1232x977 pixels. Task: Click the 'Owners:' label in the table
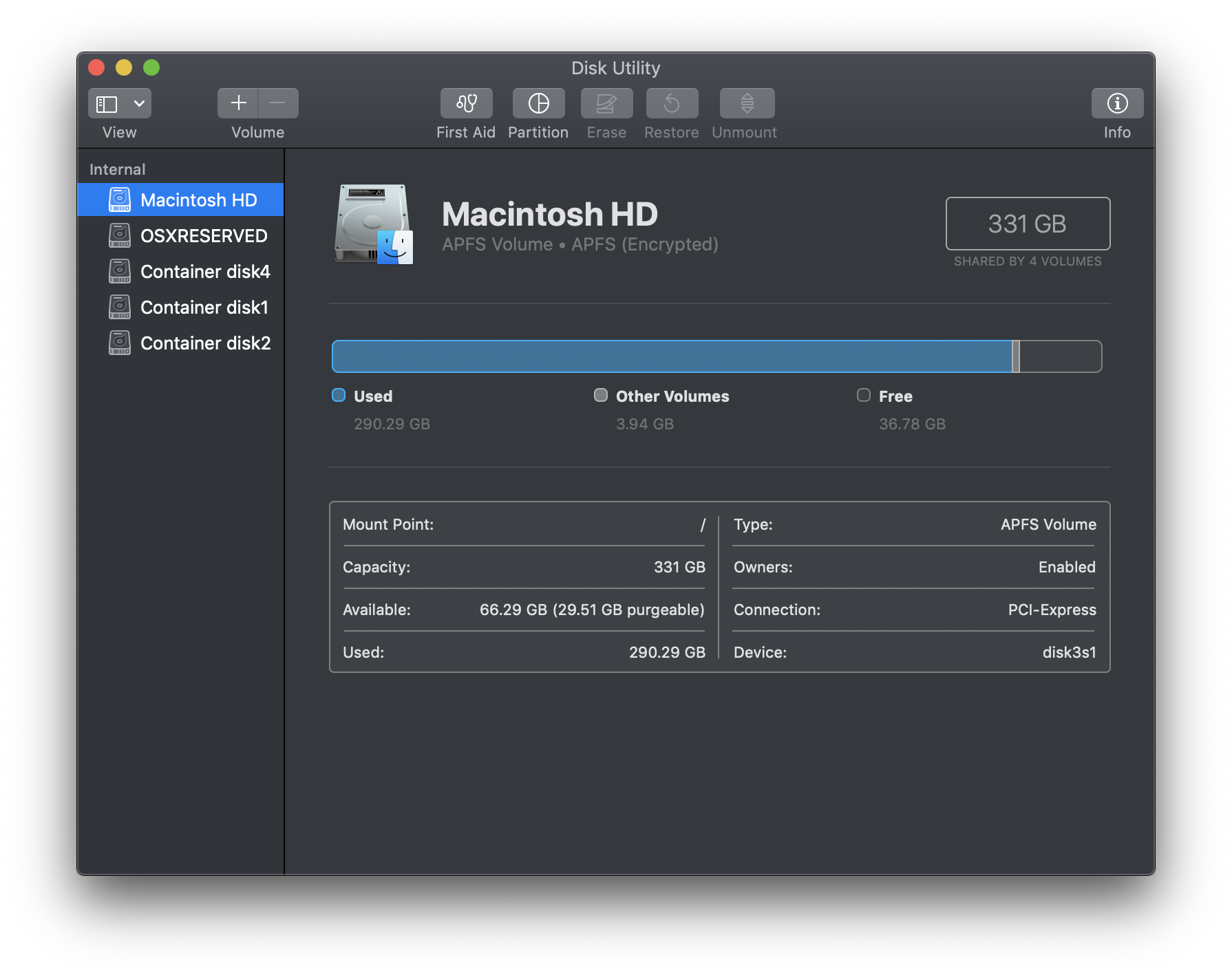[x=763, y=567]
